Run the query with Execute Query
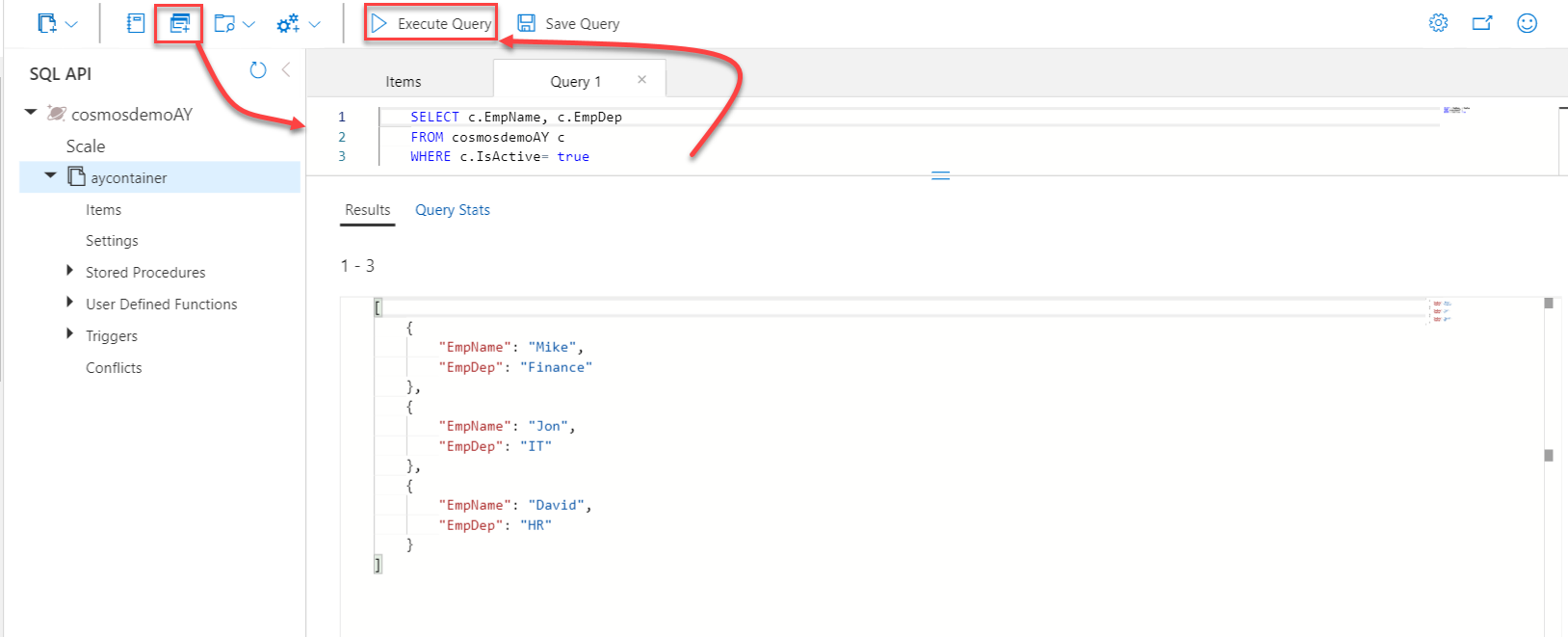 tap(431, 23)
